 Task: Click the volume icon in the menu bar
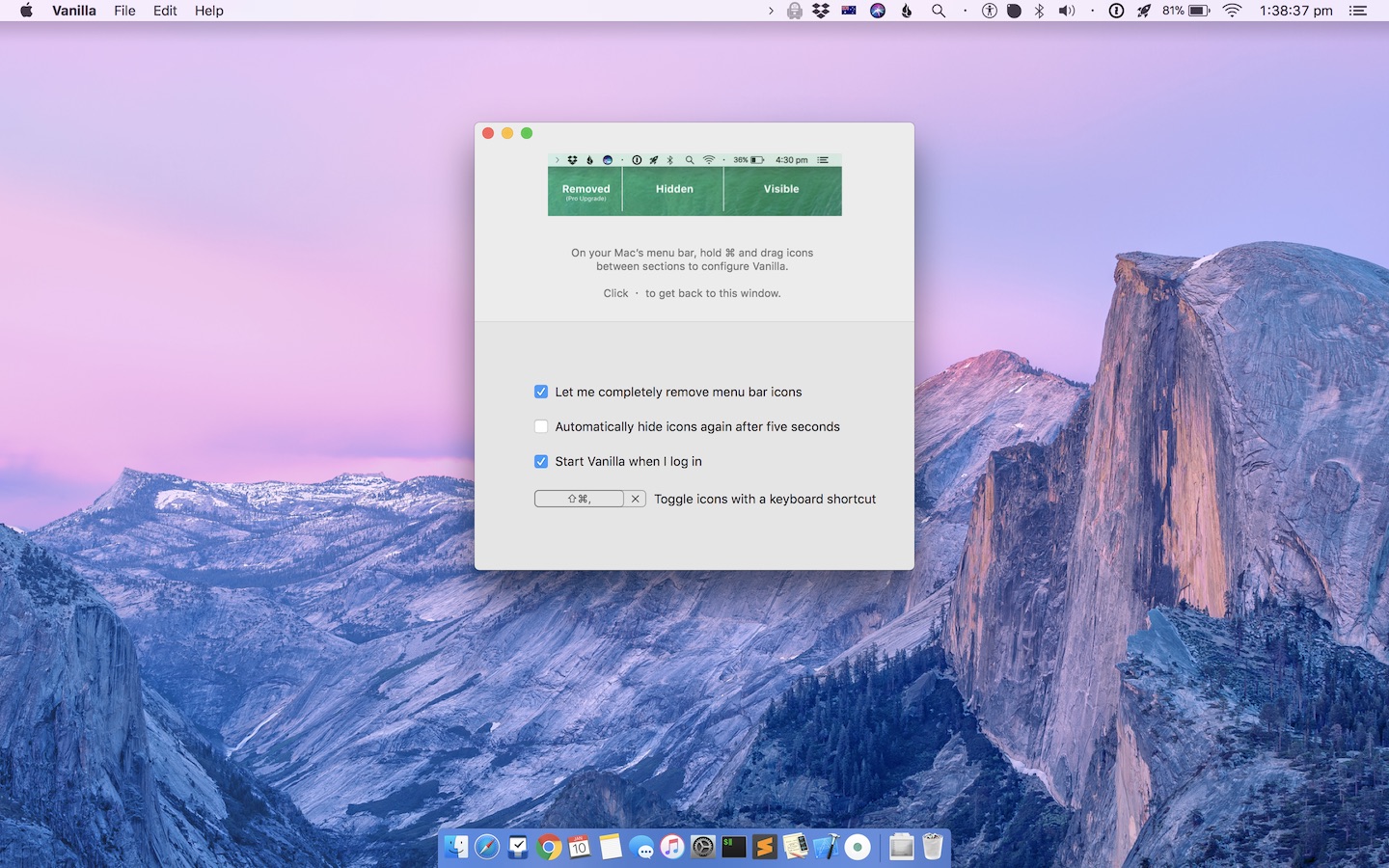click(x=1066, y=11)
